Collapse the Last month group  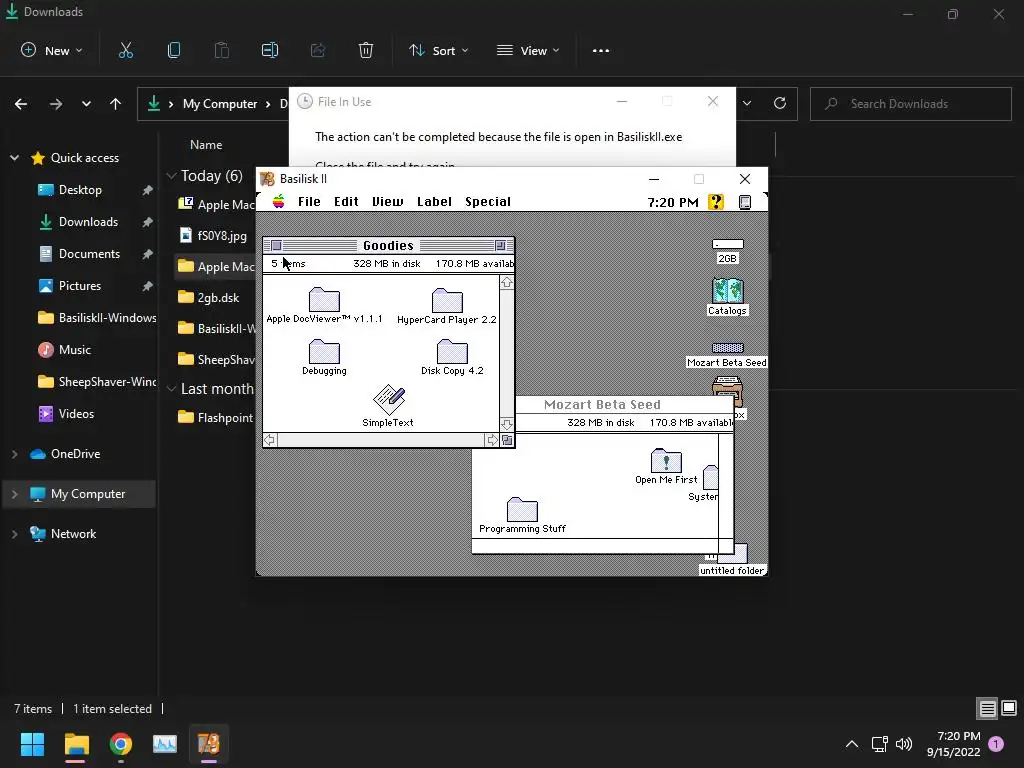pyautogui.click(x=172, y=389)
